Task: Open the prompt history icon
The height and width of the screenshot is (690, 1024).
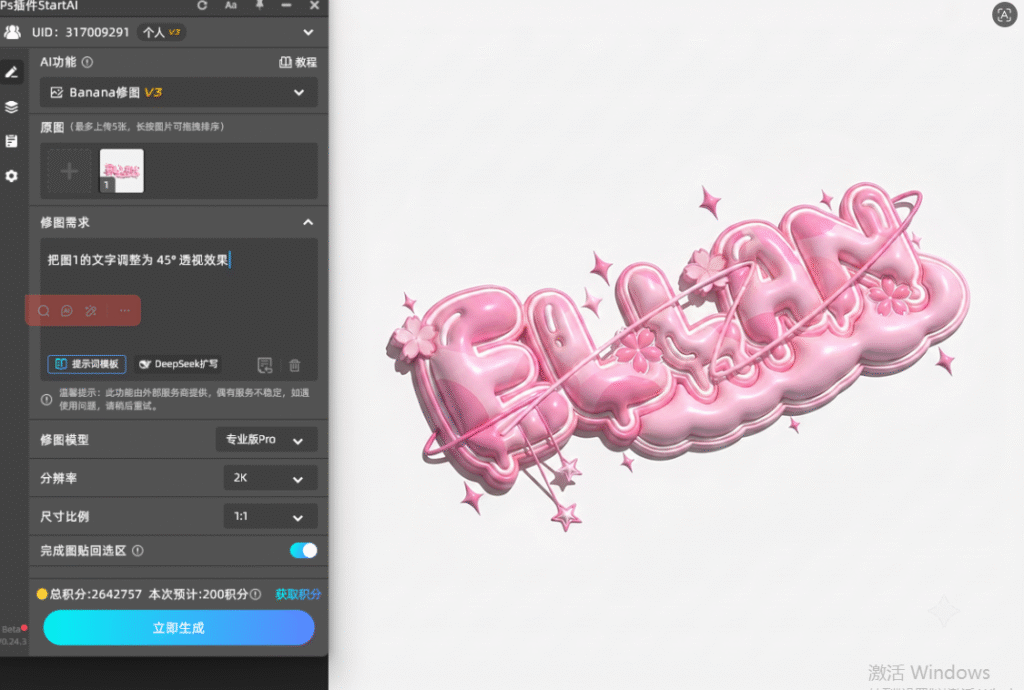Action: [264, 365]
